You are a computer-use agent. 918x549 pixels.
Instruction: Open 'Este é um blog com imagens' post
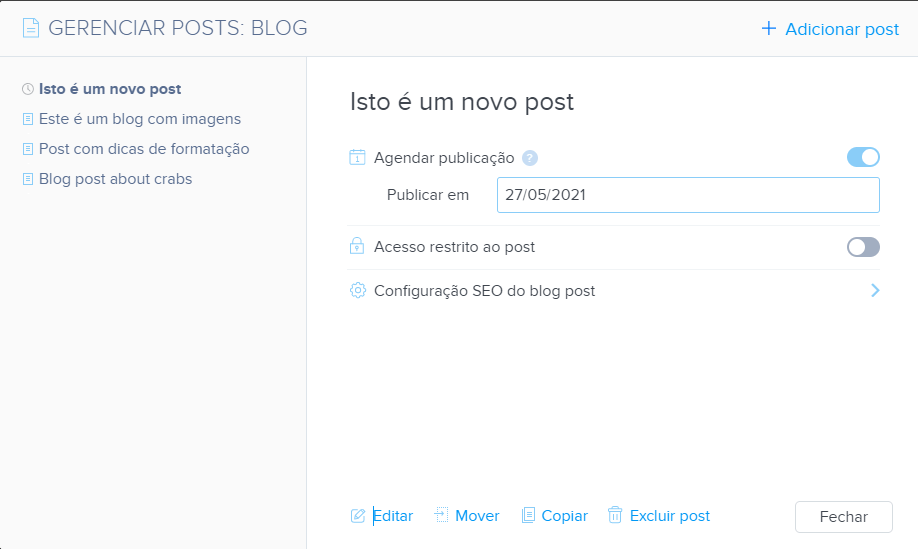point(140,119)
